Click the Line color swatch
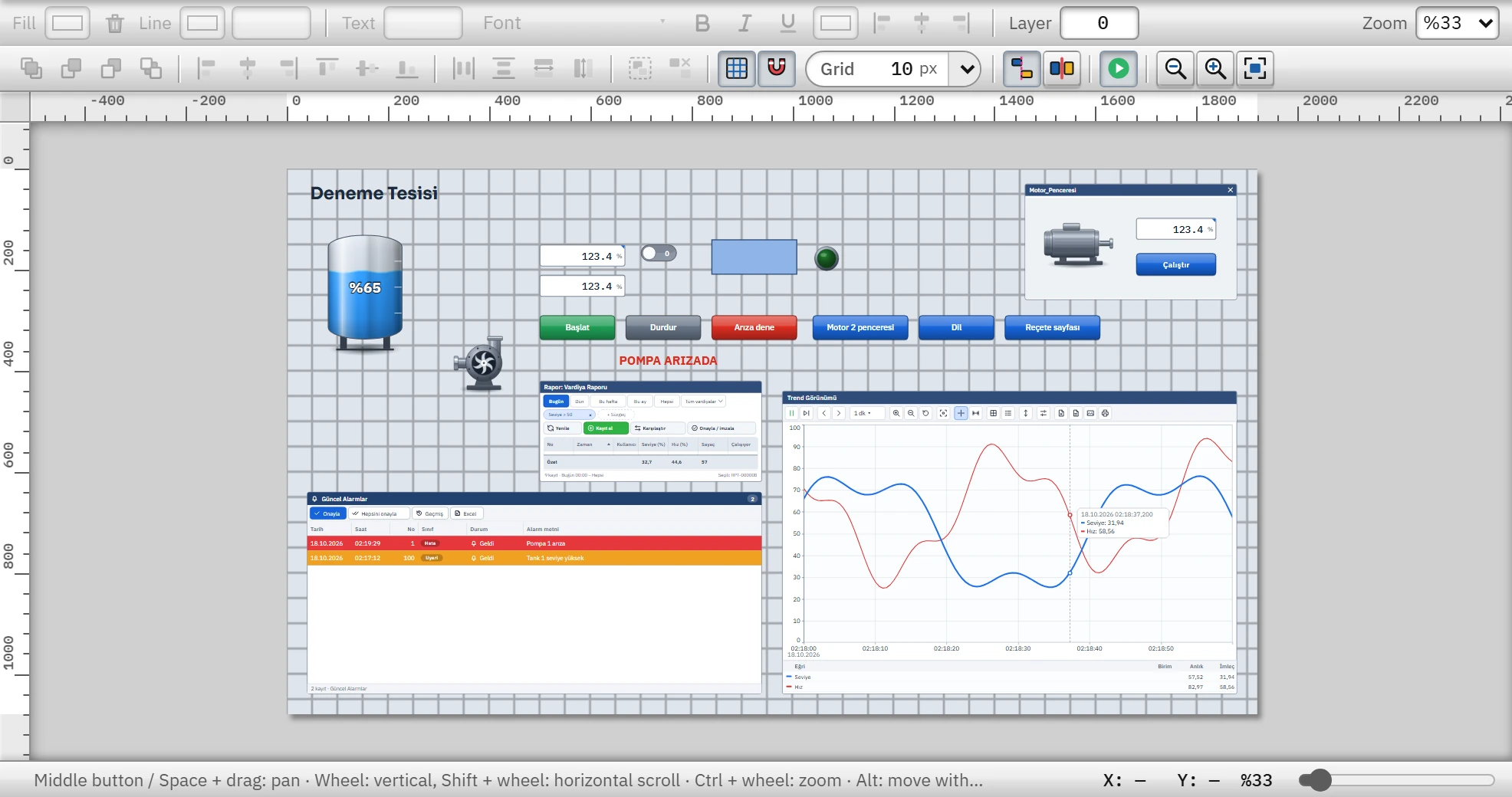 pos(202,23)
